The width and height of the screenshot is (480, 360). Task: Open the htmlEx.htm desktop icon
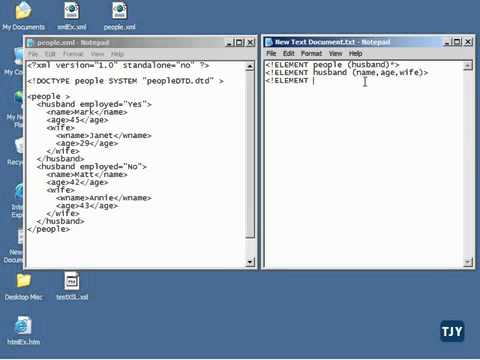[x=23, y=331]
